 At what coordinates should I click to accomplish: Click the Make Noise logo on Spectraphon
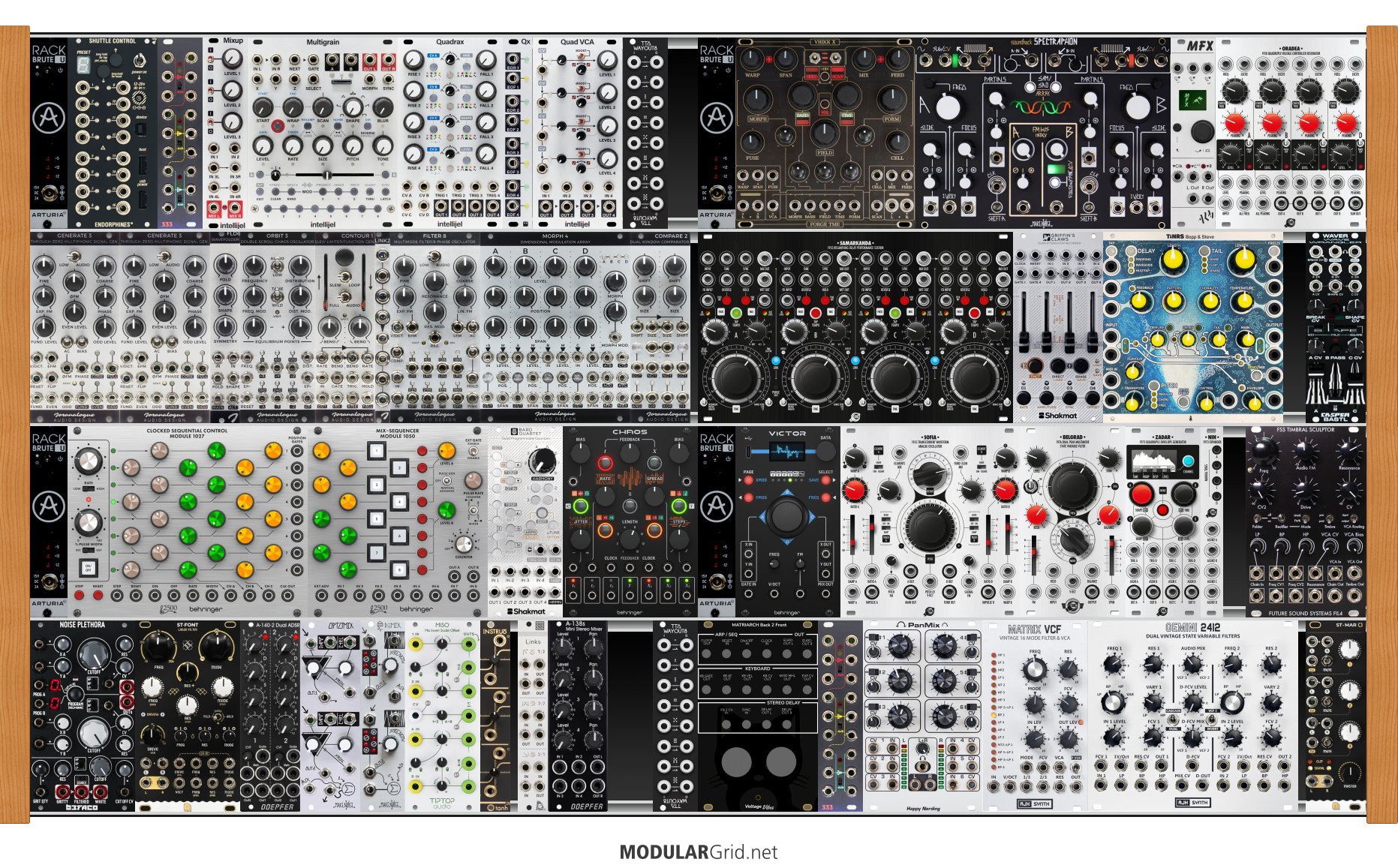[1042, 223]
